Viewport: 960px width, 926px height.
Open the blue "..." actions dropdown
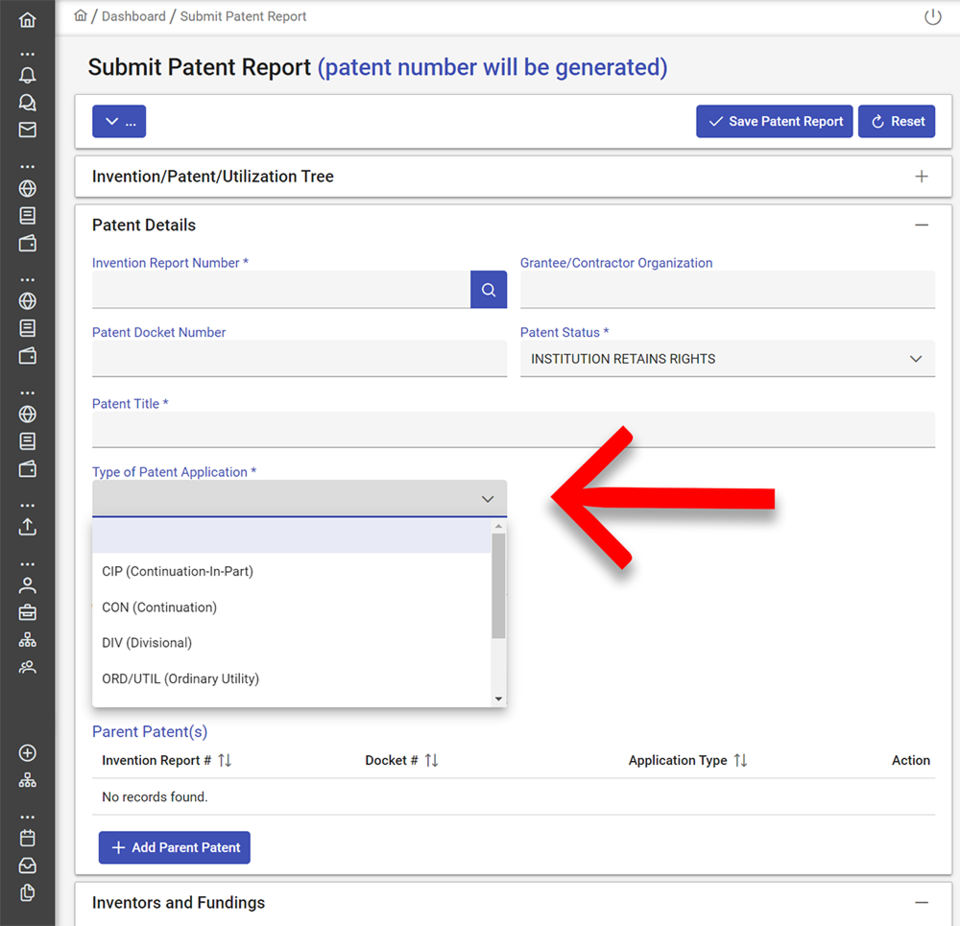click(119, 121)
